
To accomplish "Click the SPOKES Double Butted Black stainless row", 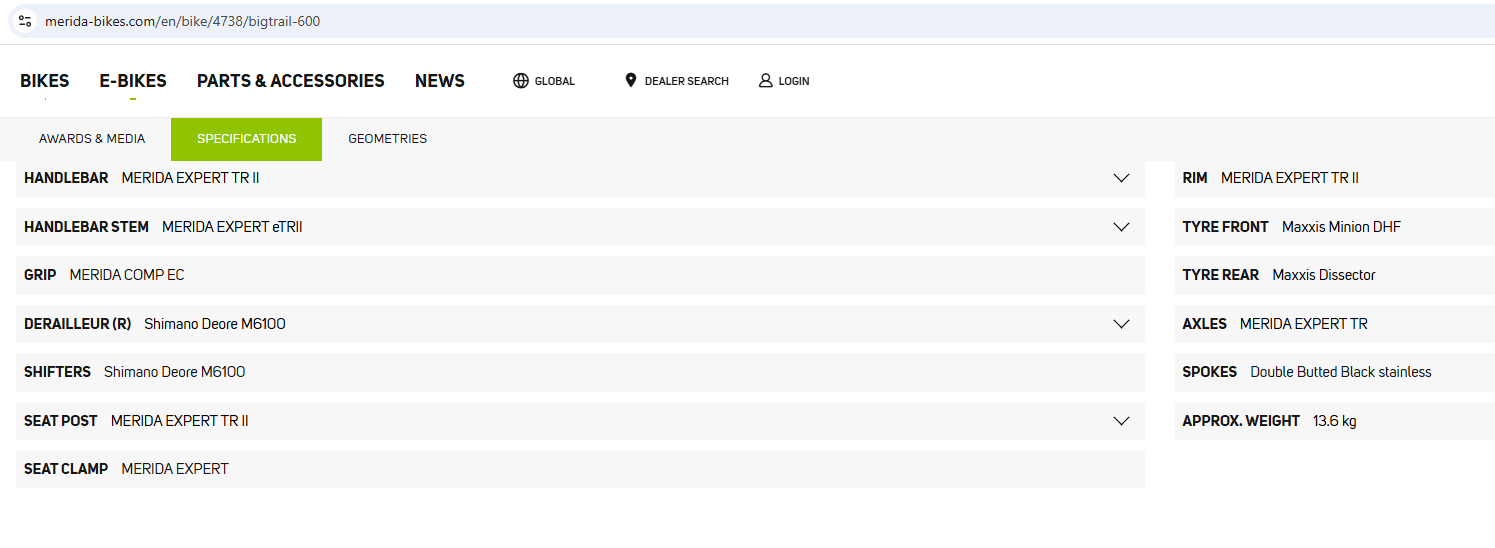I will (x=1335, y=372).
